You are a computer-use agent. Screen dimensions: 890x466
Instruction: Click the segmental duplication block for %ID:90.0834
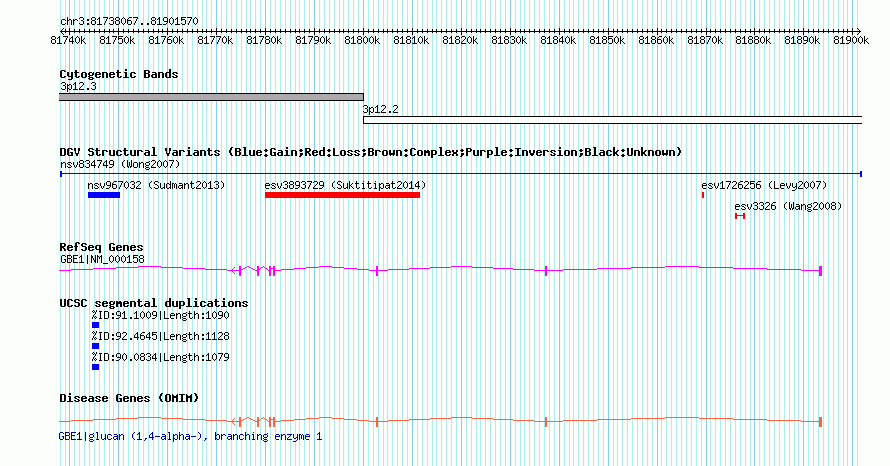pos(95,367)
